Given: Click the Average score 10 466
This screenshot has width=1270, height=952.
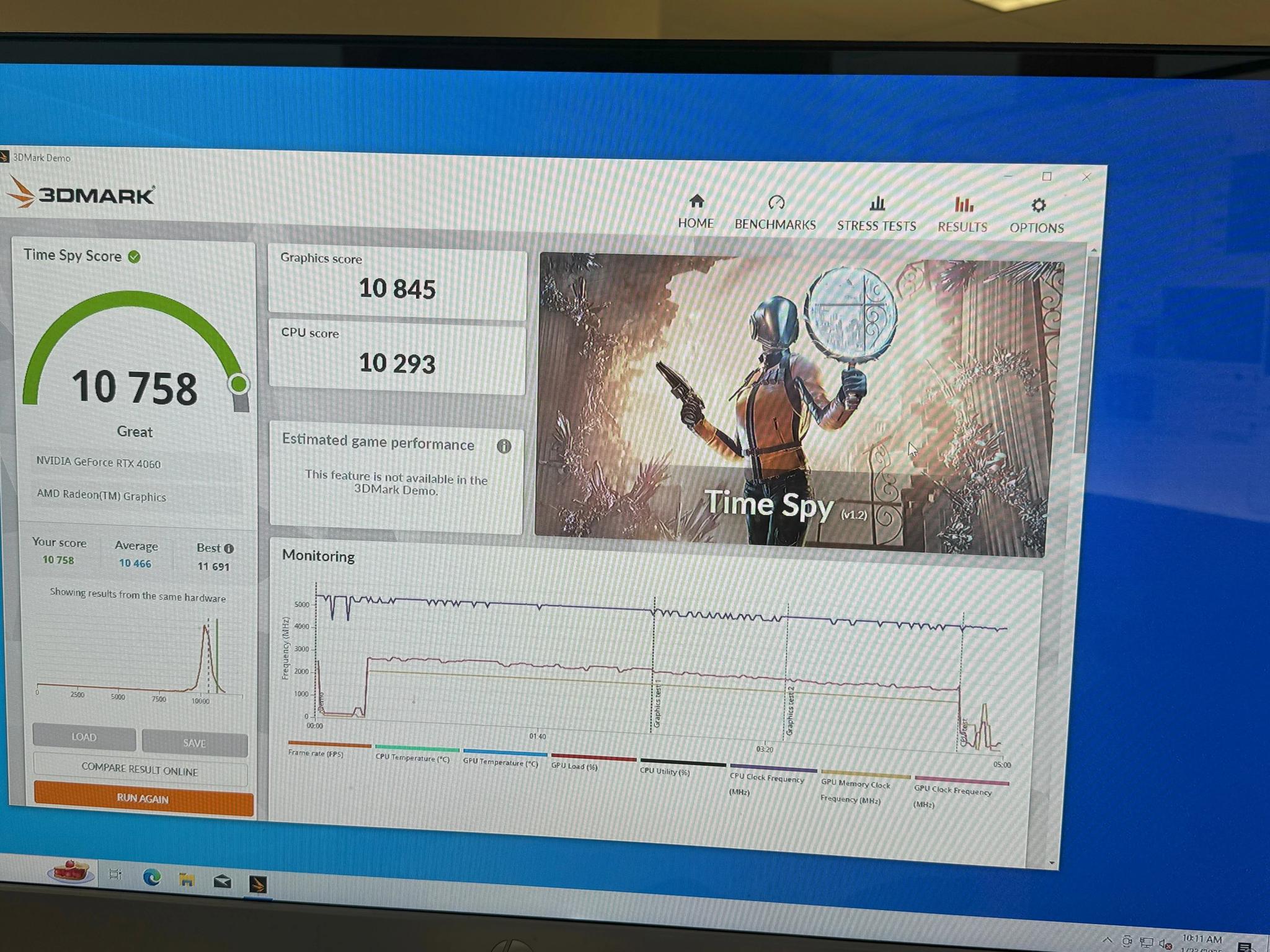Looking at the screenshot, I should pos(135,563).
